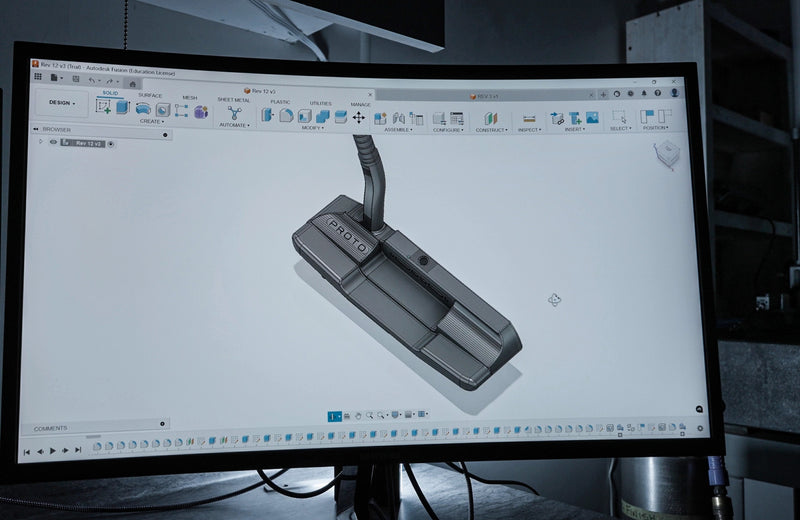Expand the Rev 12 v3 tree node

(41, 141)
